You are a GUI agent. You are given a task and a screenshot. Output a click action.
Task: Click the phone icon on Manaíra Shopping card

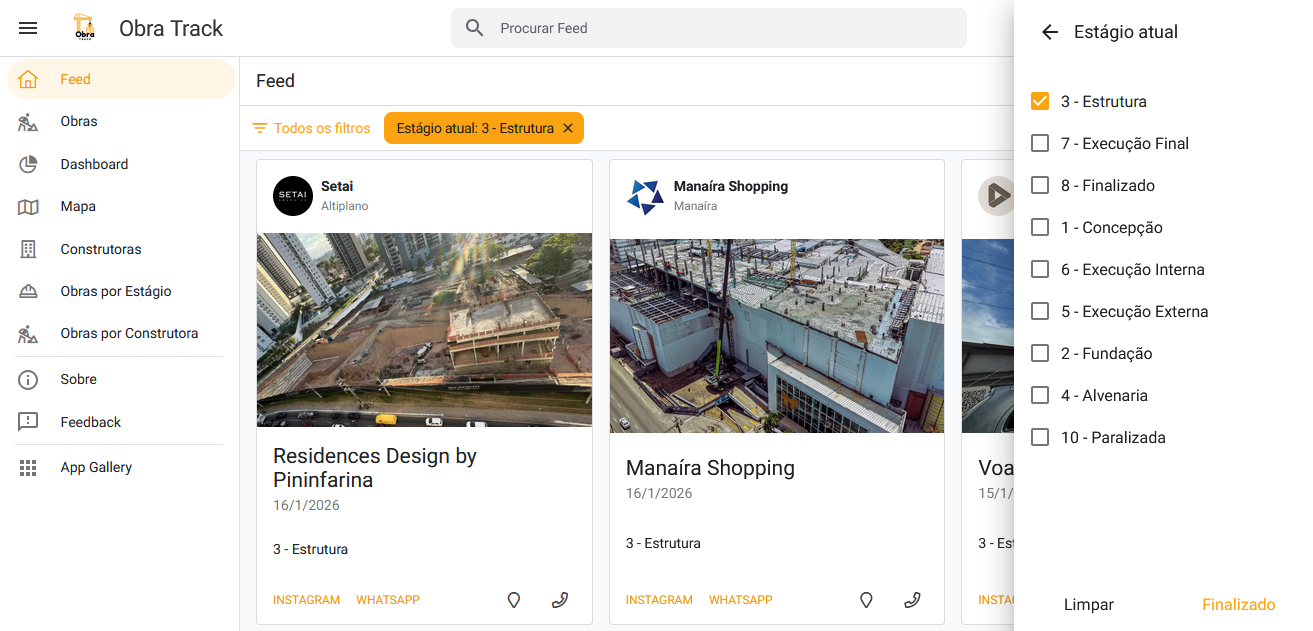(x=912, y=599)
